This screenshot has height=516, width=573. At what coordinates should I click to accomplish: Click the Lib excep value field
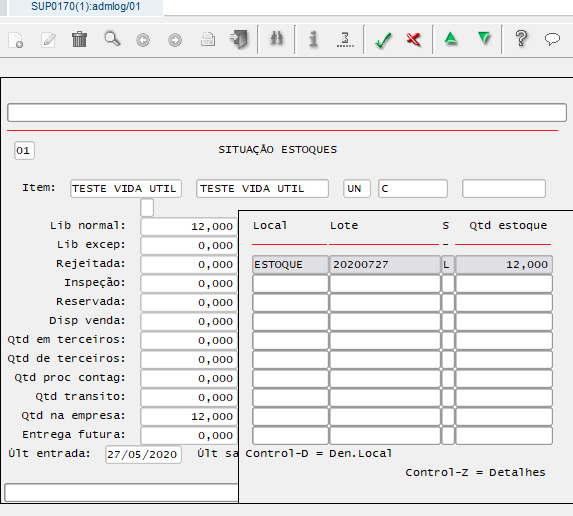[189, 246]
